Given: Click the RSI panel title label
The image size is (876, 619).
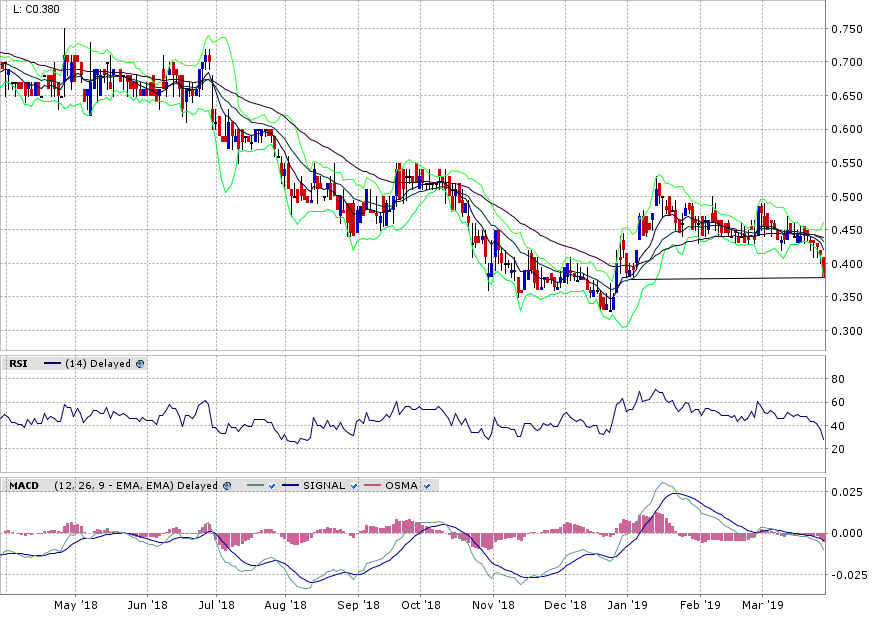Looking at the screenshot, I should (18, 364).
